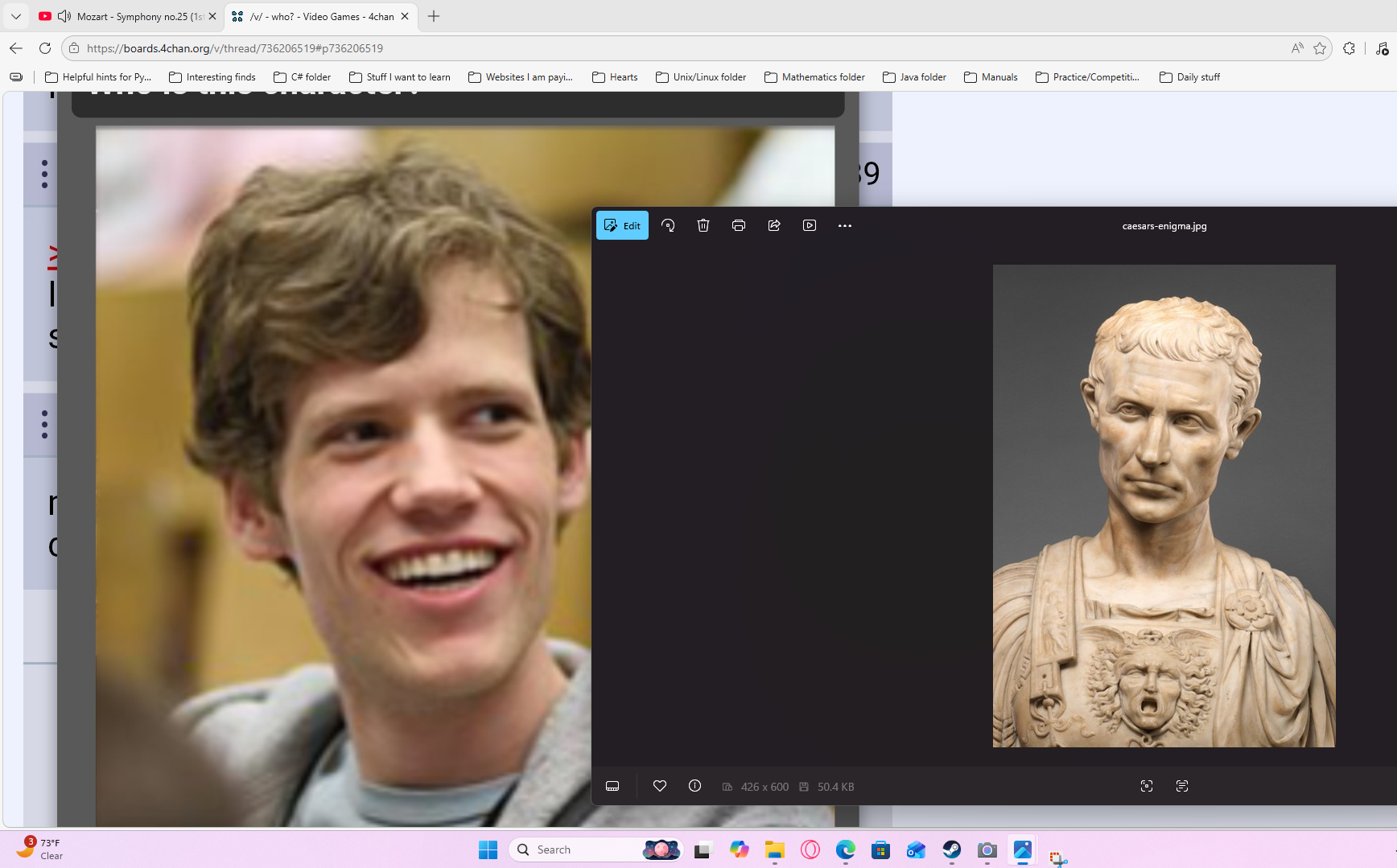Open the 'Hearts' bookmark folder
Viewport: 1397px width, 868px height.
(x=615, y=77)
